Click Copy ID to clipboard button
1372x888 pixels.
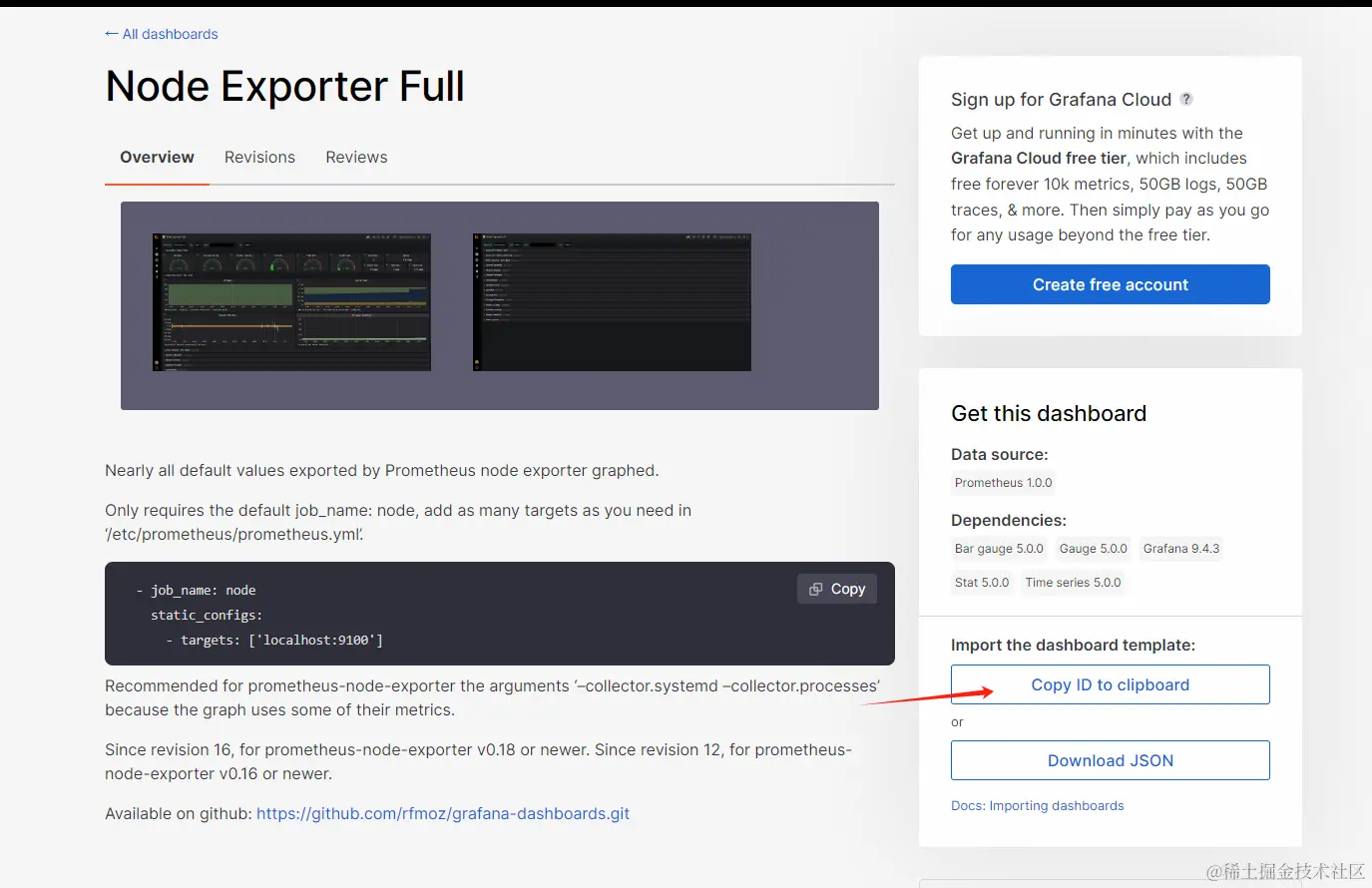pyautogui.click(x=1111, y=684)
